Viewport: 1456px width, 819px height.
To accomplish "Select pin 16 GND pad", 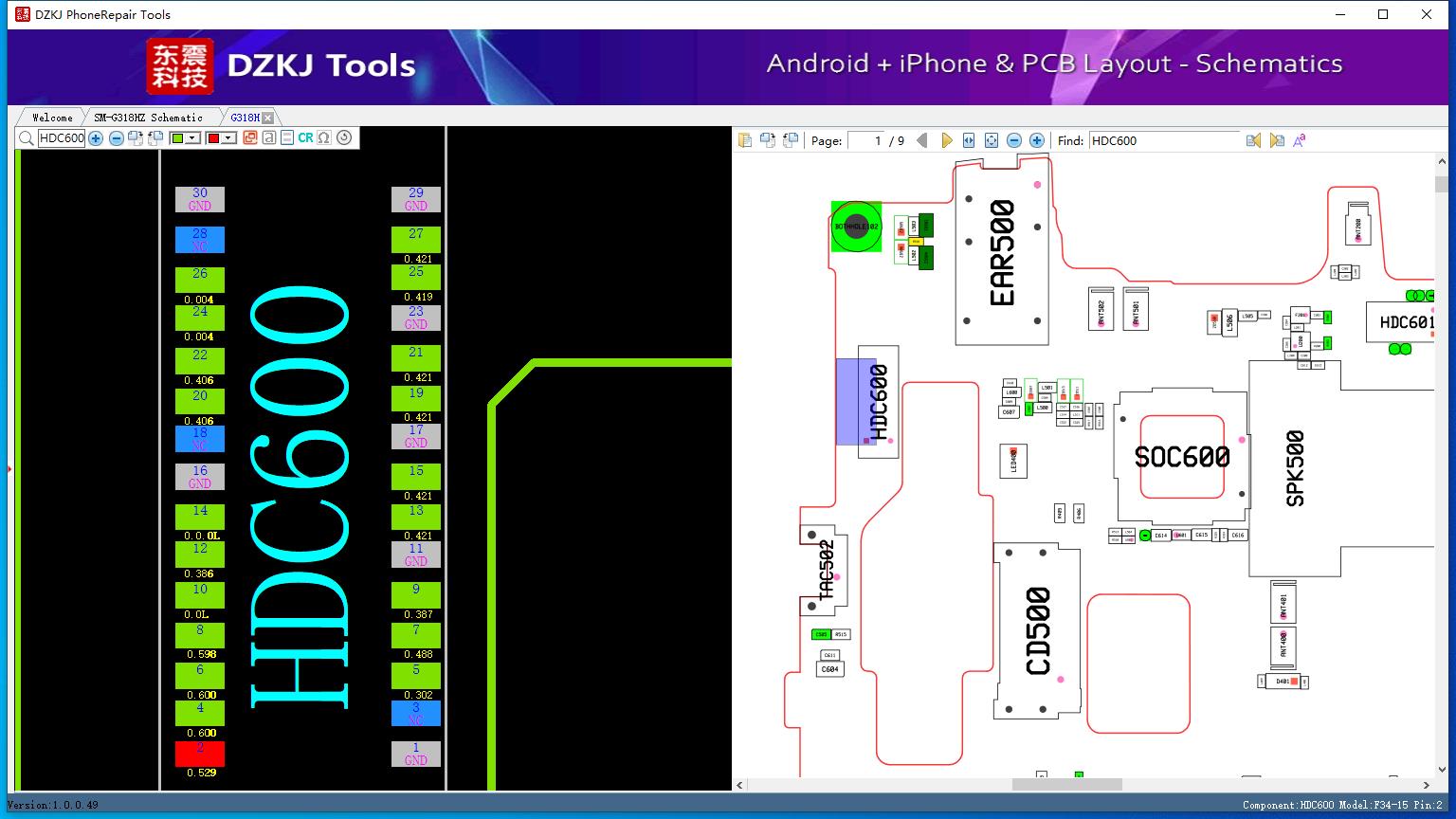I will [200, 477].
